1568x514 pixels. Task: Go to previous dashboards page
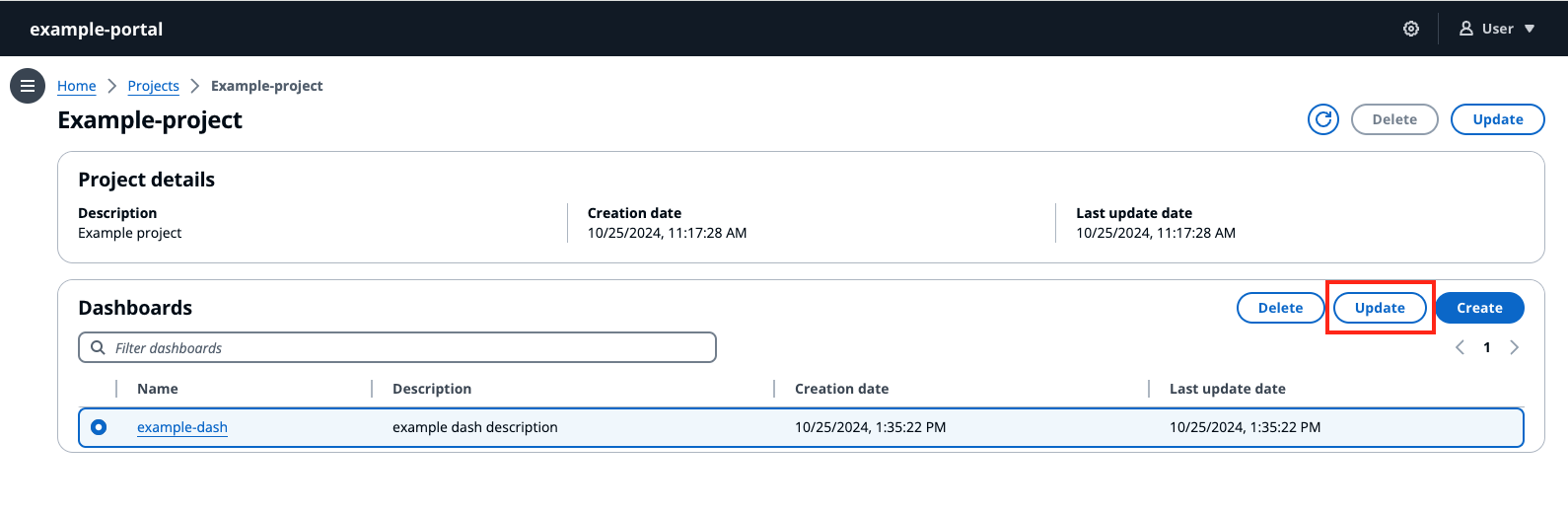pos(1460,347)
